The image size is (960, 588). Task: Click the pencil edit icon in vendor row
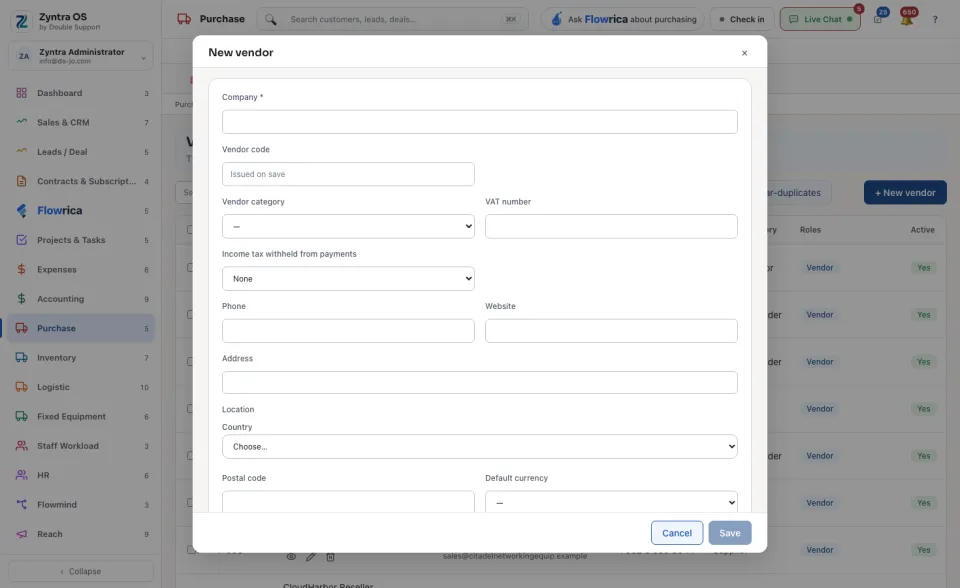click(310, 557)
